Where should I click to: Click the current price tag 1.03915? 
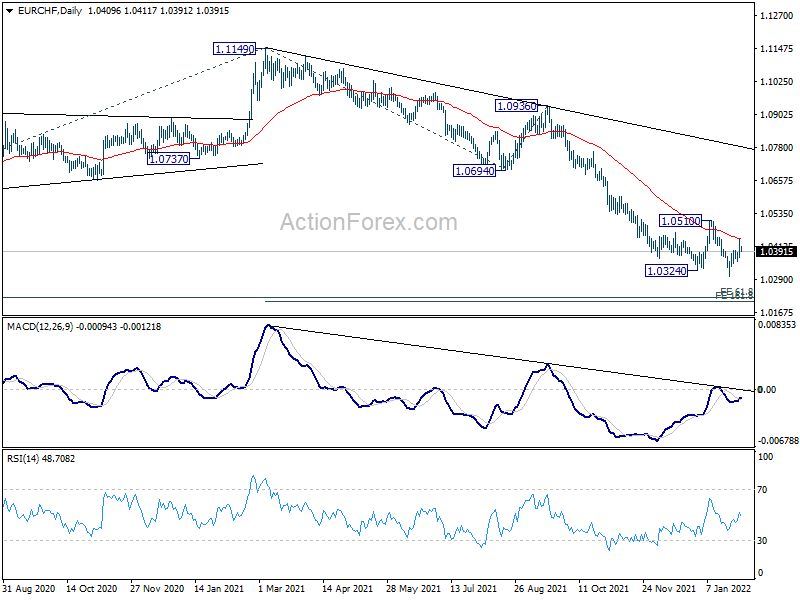coord(777,251)
